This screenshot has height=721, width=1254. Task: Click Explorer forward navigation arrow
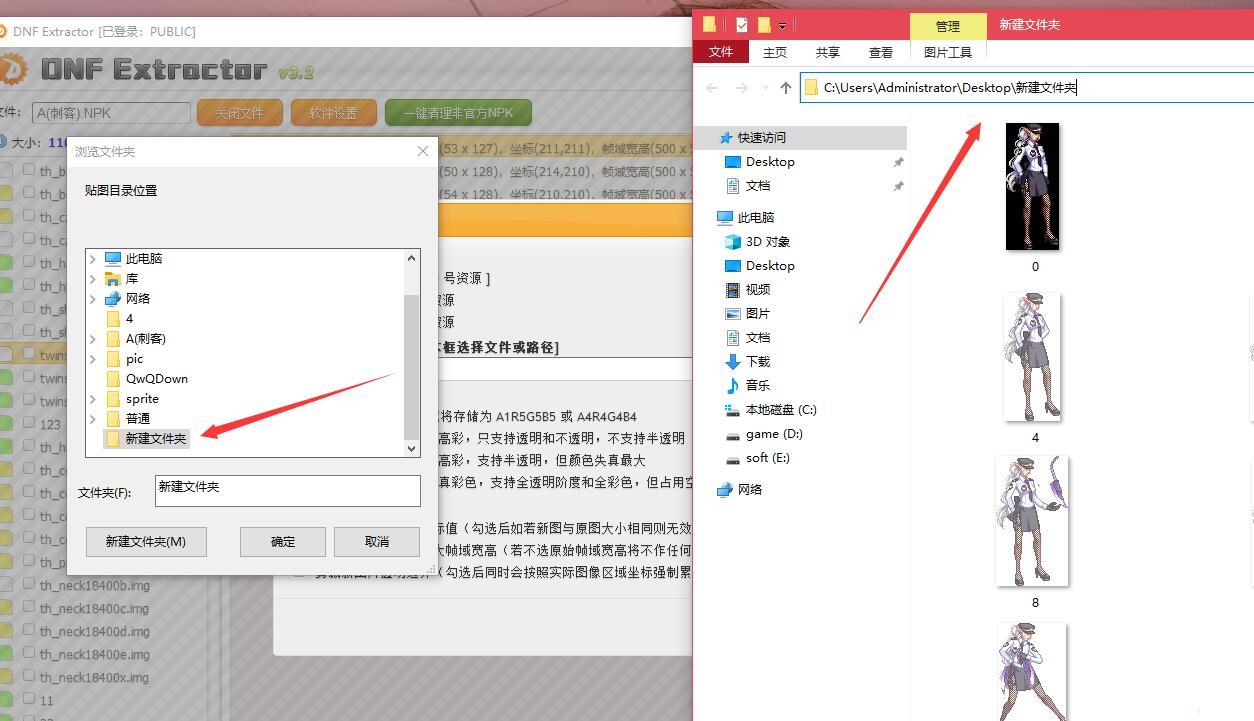pos(741,88)
